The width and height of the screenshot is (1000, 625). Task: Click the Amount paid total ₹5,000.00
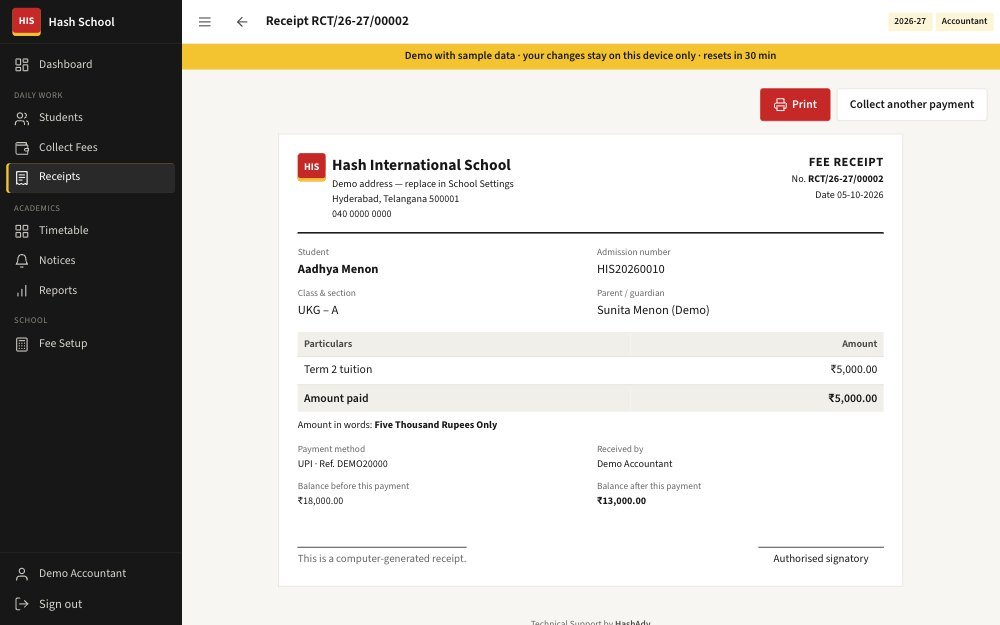tap(852, 398)
